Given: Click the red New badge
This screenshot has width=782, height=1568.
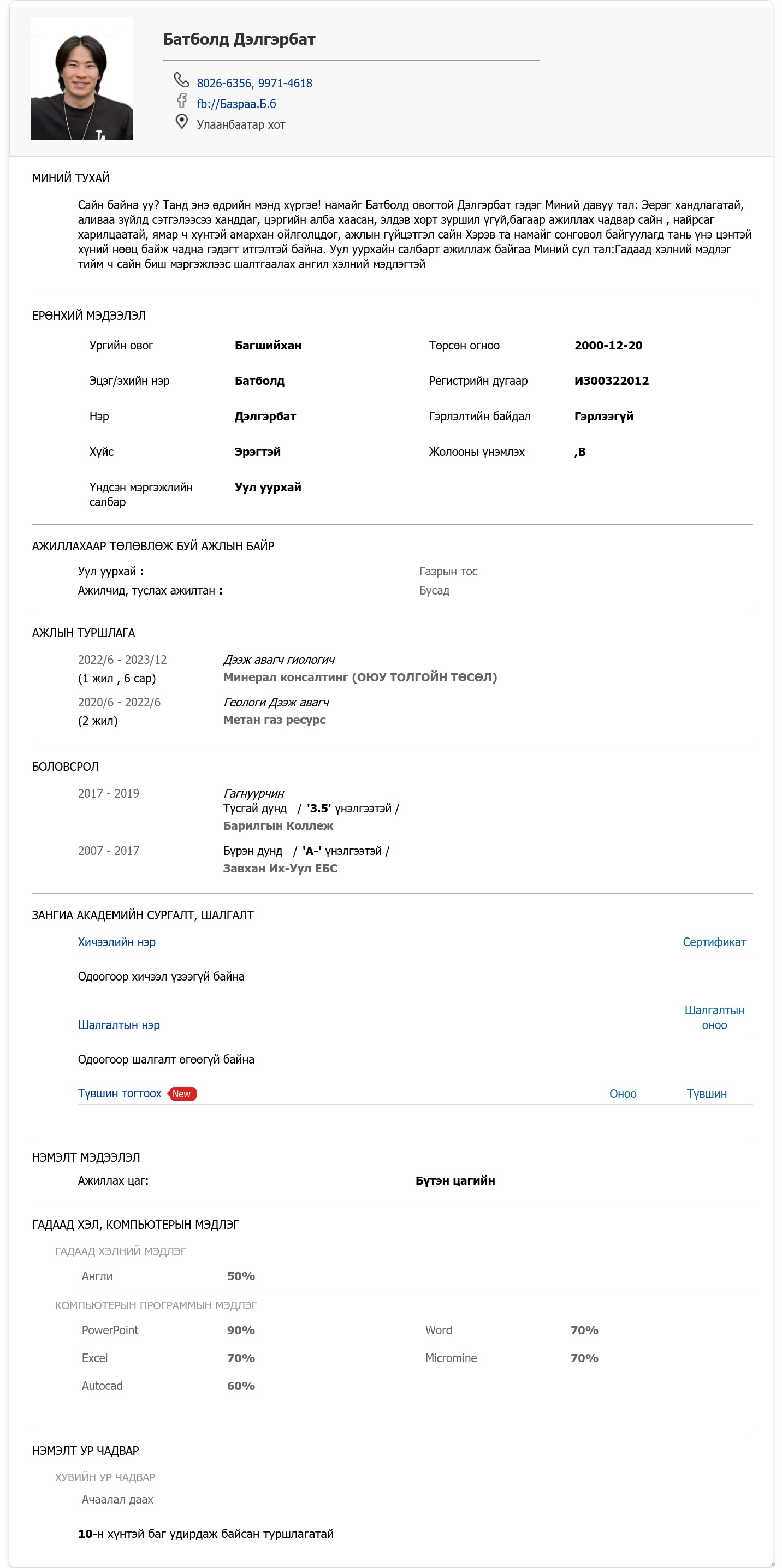Looking at the screenshot, I should [x=181, y=1094].
